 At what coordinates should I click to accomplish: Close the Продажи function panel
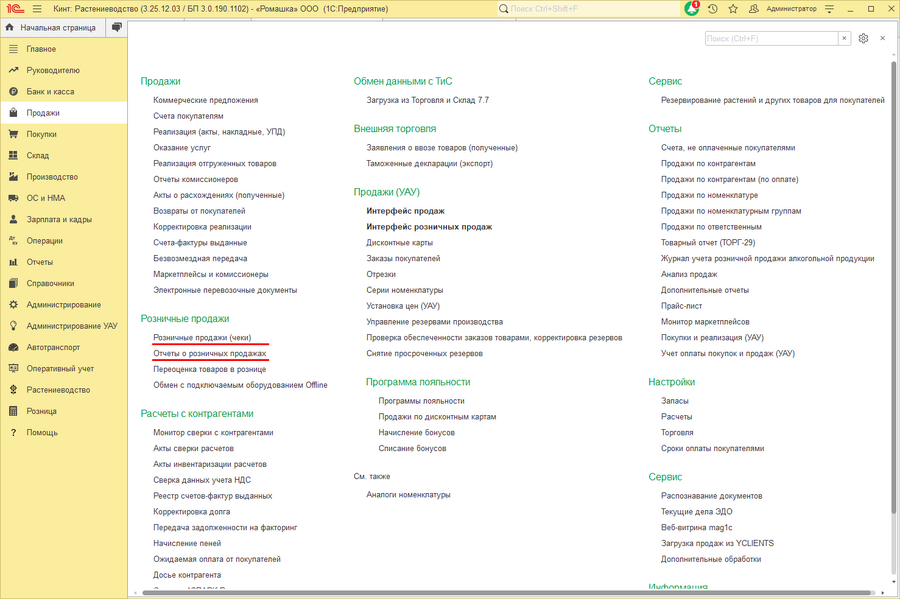[x=883, y=38]
